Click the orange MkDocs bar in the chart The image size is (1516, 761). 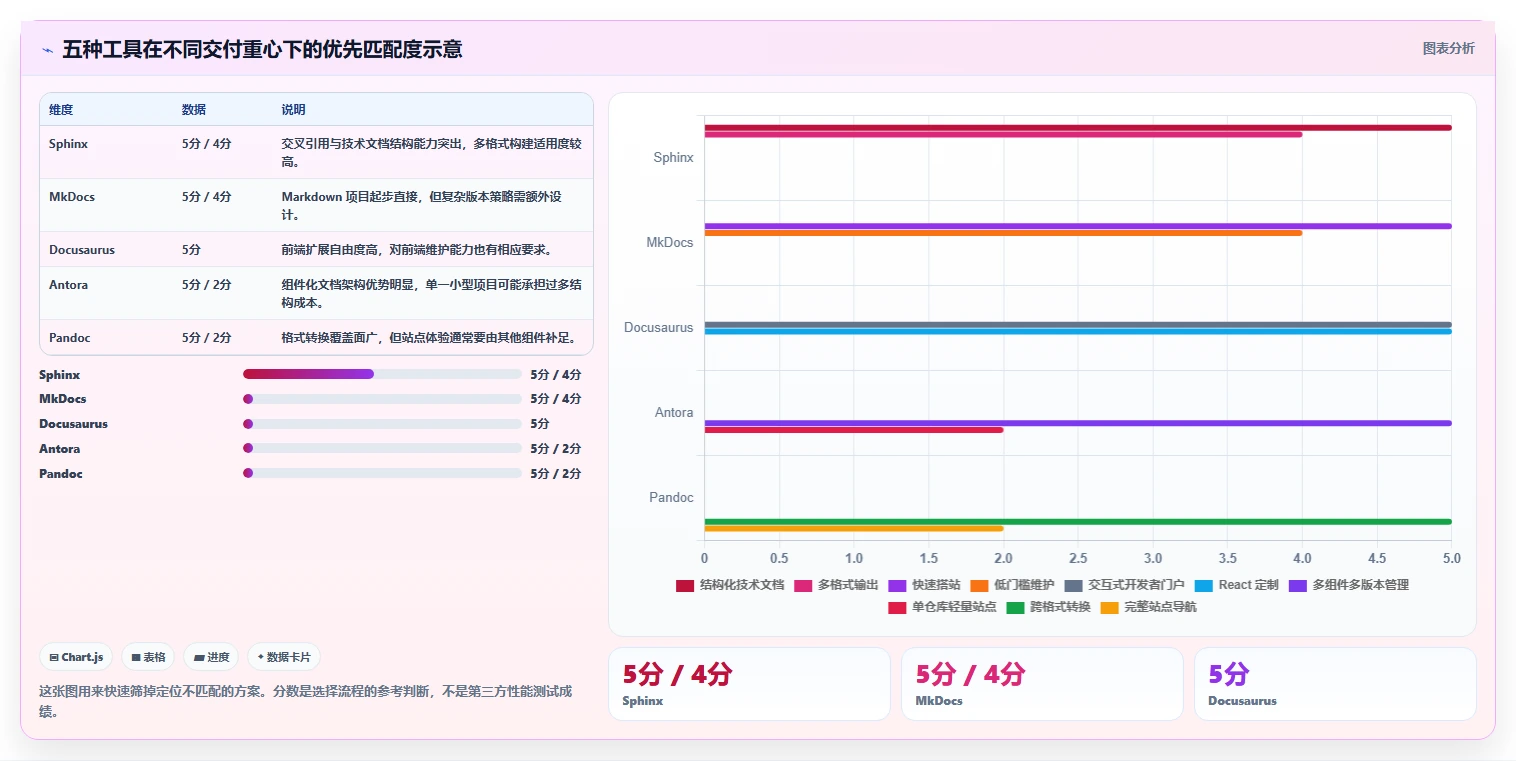point(1003,233)
